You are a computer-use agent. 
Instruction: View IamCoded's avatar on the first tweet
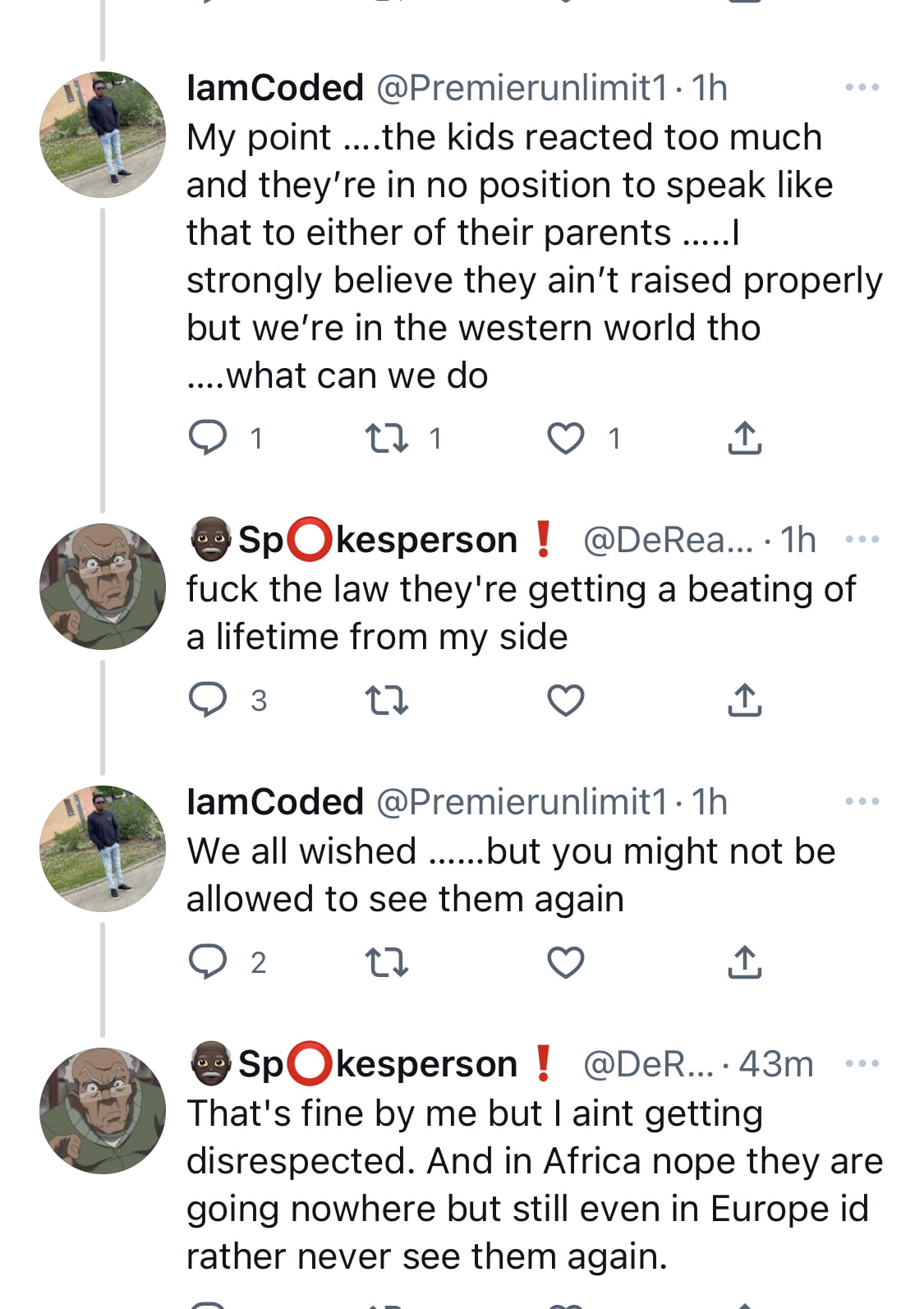point(103,135)
